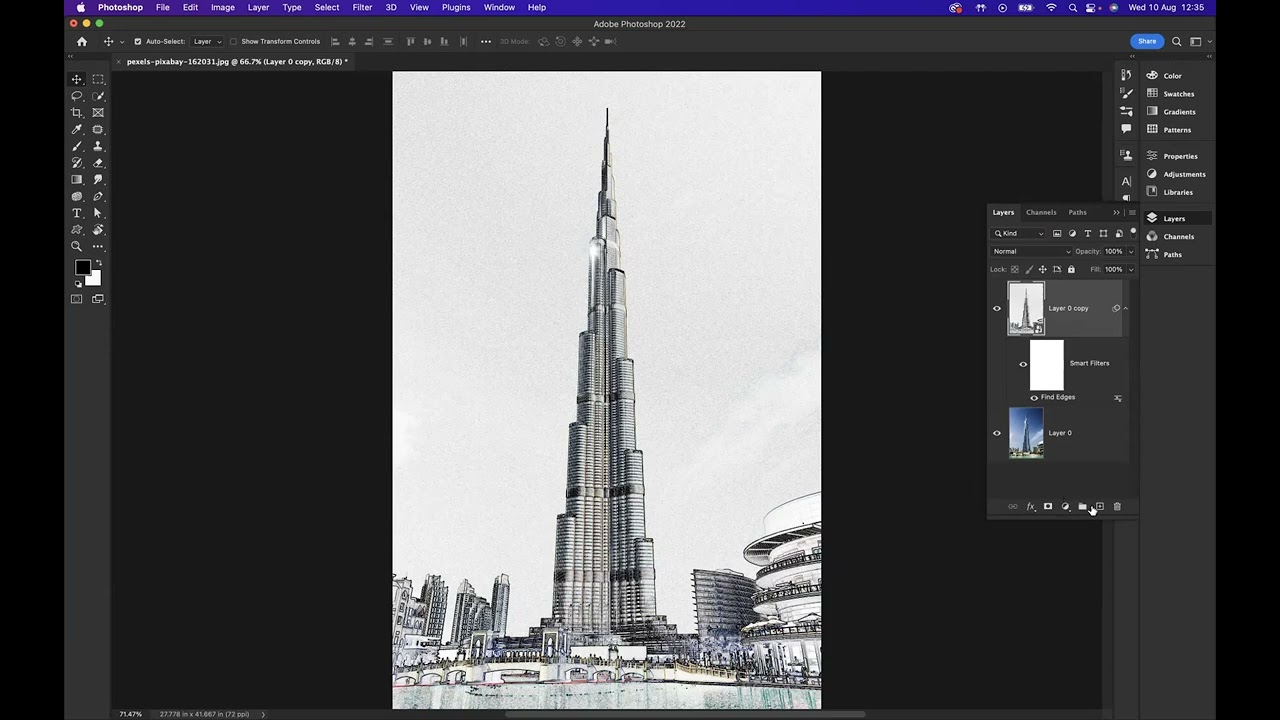1280x720 pixels.
Task: Open the Window menu
Action: (x=499, y=7)
